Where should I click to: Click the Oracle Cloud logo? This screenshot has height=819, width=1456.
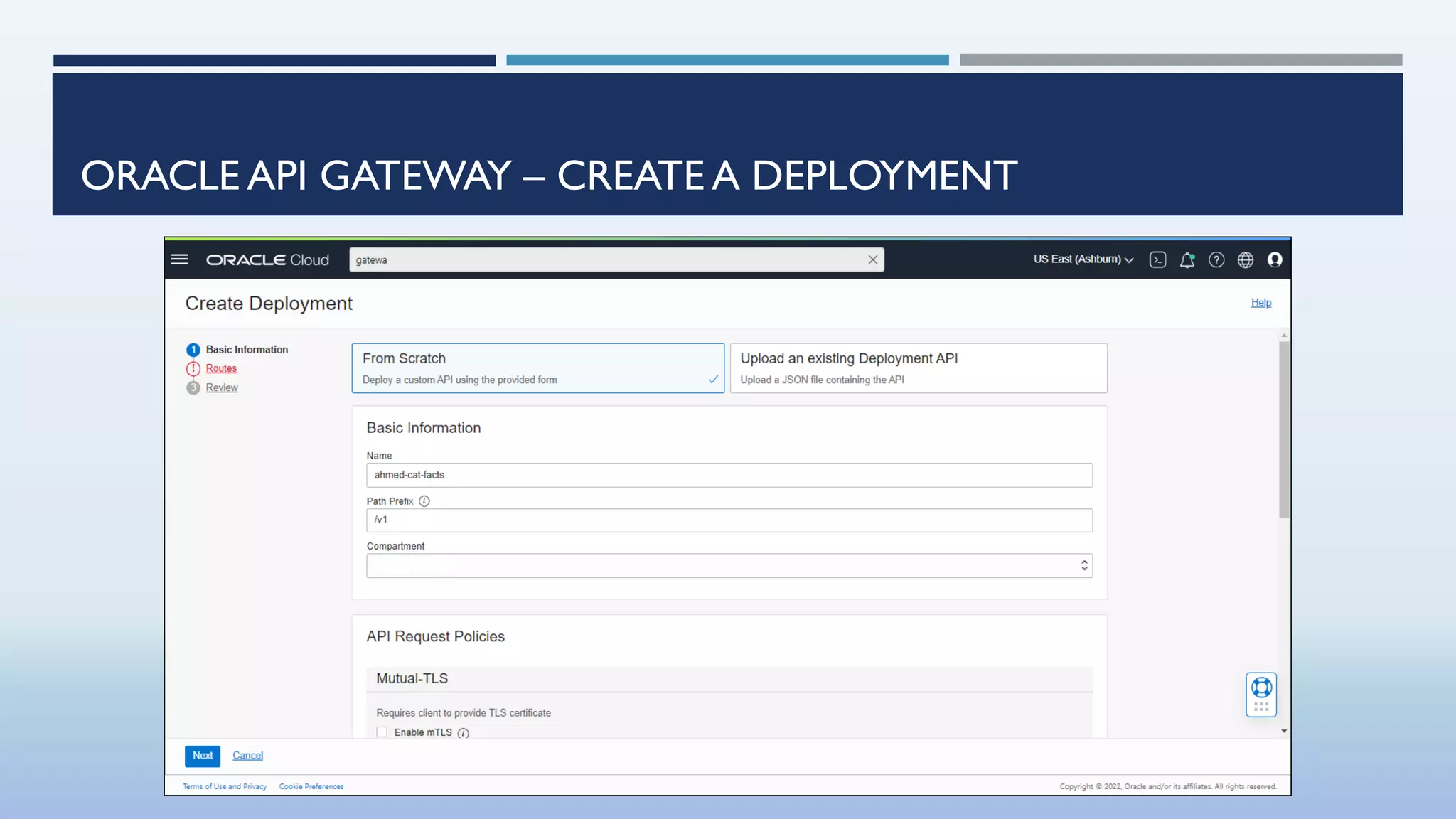click(267, 260)
